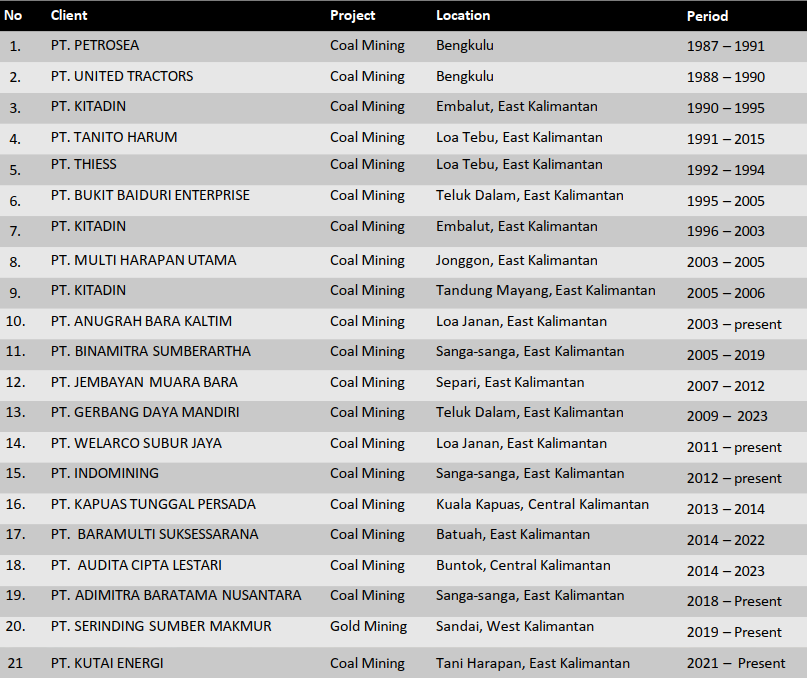Click Sandai, West Kalimantan location cell

click(514, 627)
